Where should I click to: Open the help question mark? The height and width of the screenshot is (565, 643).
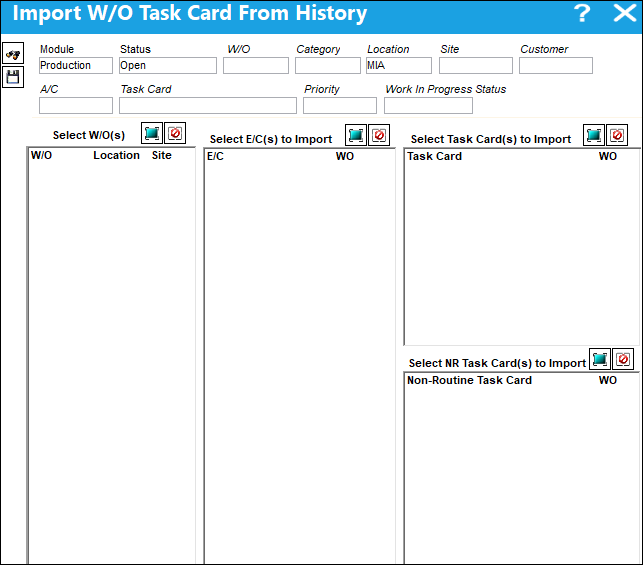582,14
